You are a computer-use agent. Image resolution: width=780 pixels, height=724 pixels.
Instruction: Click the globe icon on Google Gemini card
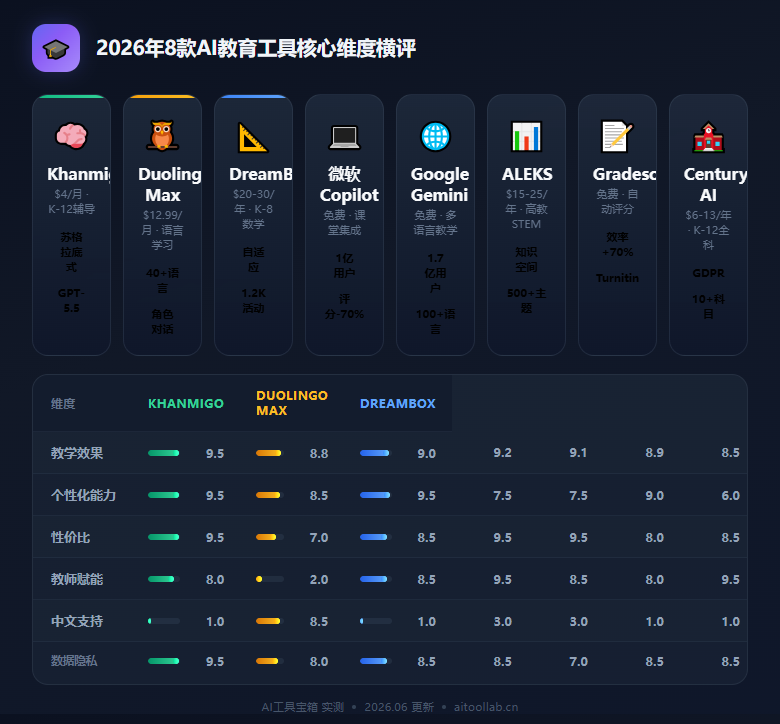click(435, 136)
